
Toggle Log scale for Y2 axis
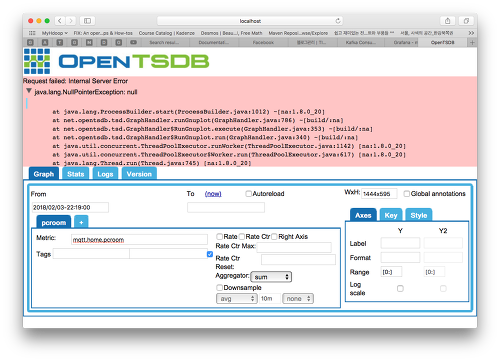[x=443, y=289]
